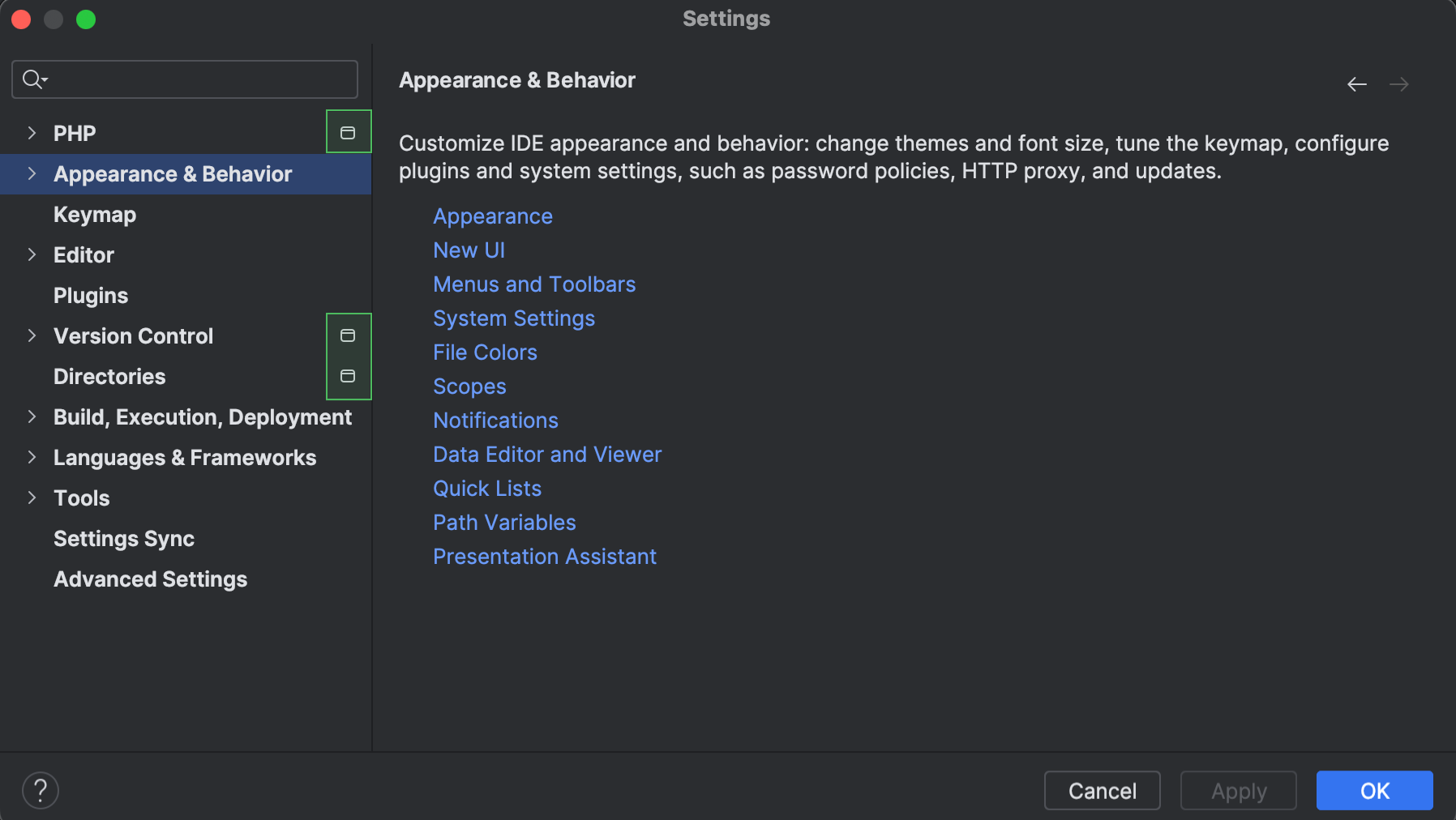Open help via the question mark icon
The image size is (1456, 820).
(41, 790)
